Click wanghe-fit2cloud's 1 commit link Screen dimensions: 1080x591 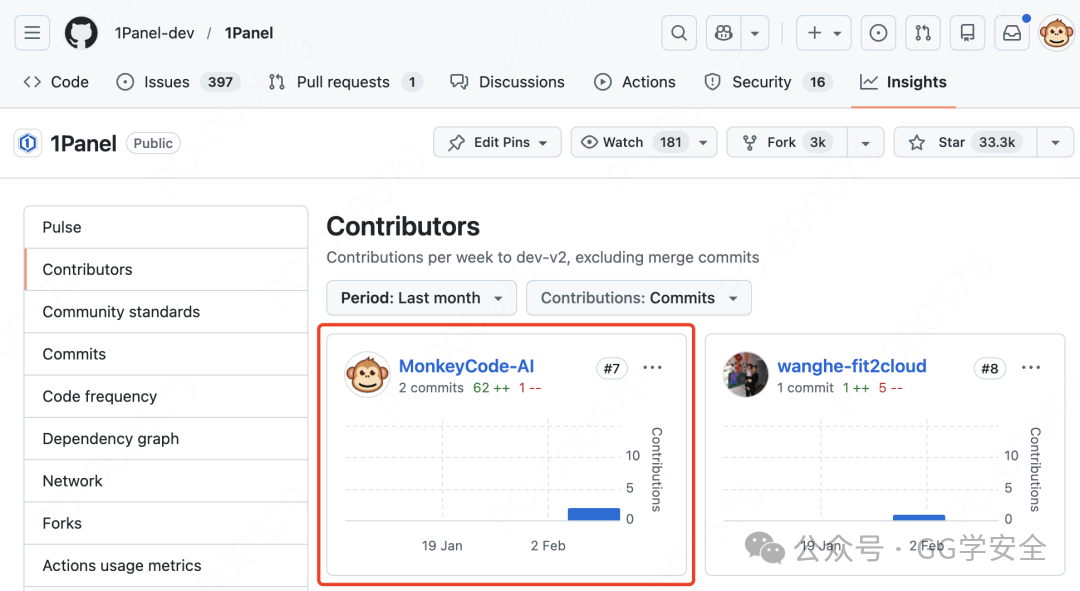(805, 388)
